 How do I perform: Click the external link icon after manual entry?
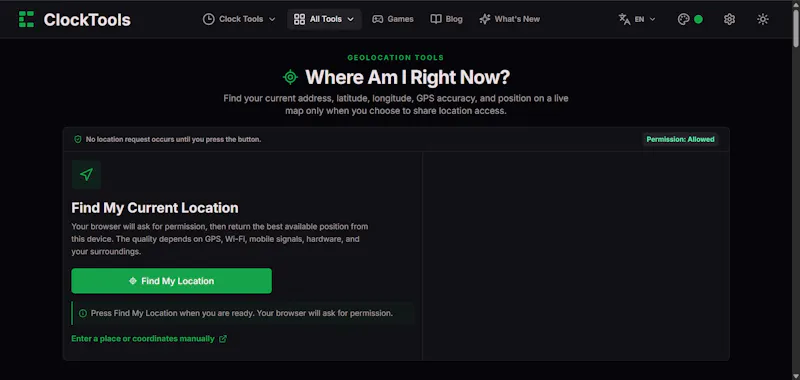pos(223,339)
